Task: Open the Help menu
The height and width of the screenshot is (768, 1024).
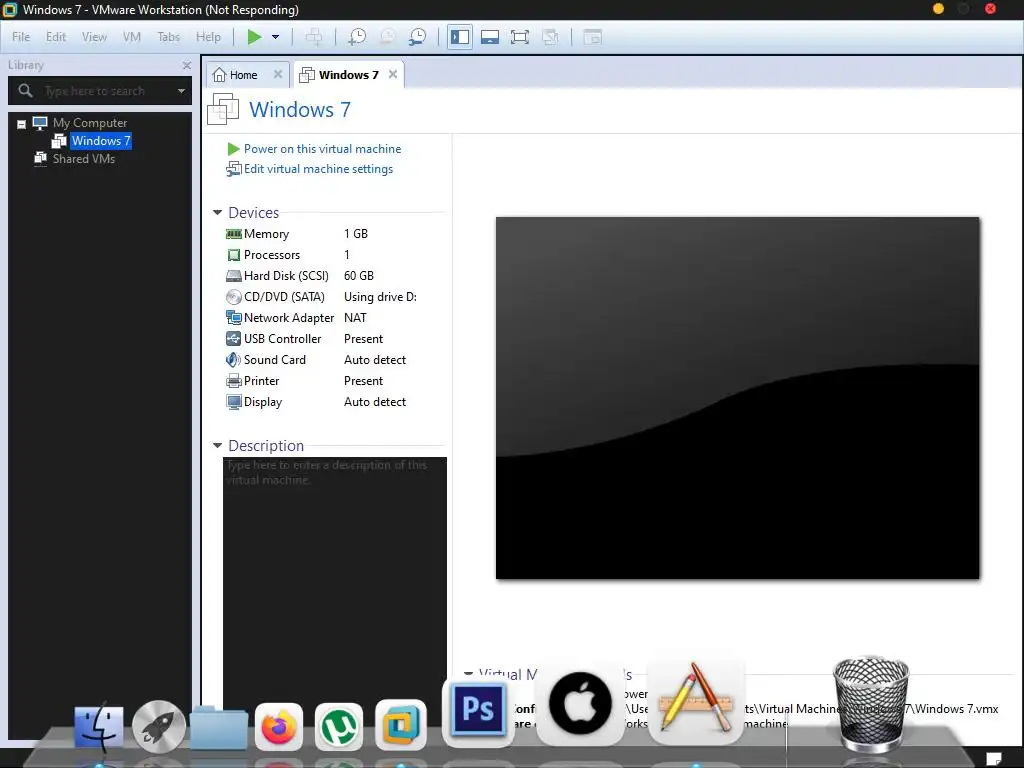Action: (x=208, y=37)
